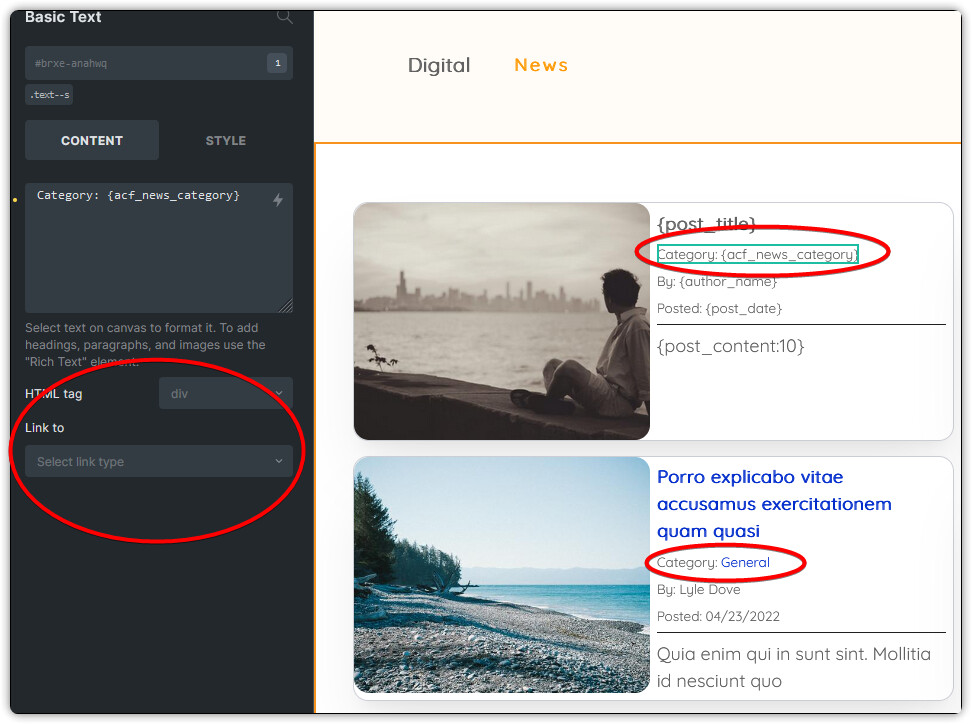The height and width of the screenshot is (724, 972).
Task: Focus the #brxe-anahwq element ID field
Action: pyautogui.click(x=159, y=63)
